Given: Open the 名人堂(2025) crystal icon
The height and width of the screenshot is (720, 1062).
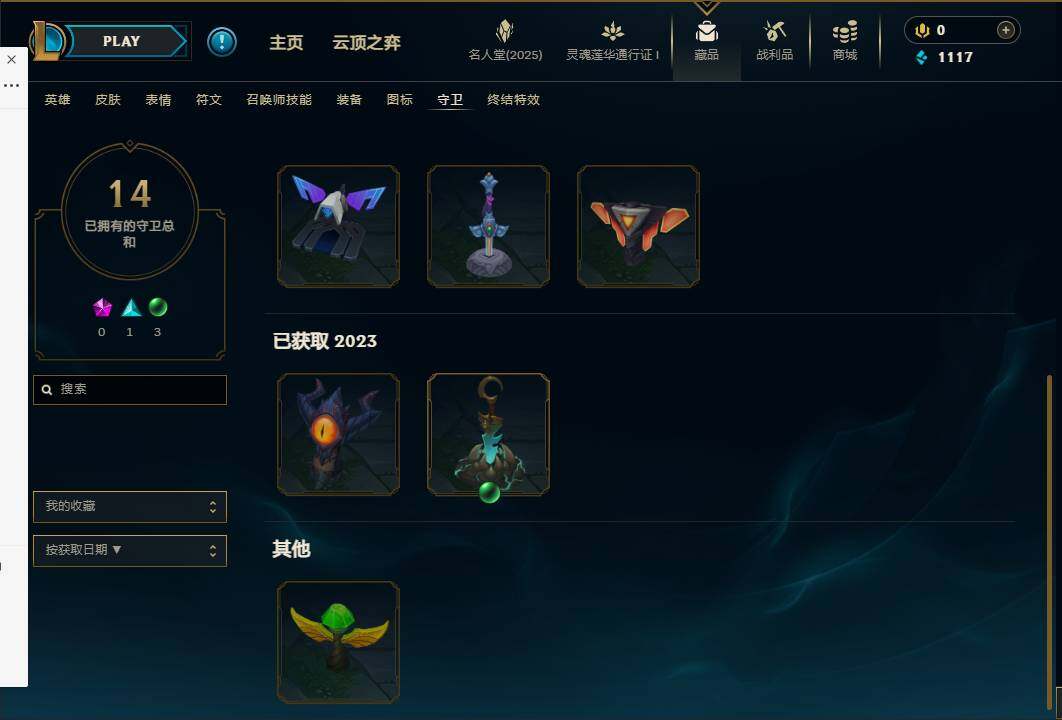Looking at the screenshot, I should tap(505, 31).
